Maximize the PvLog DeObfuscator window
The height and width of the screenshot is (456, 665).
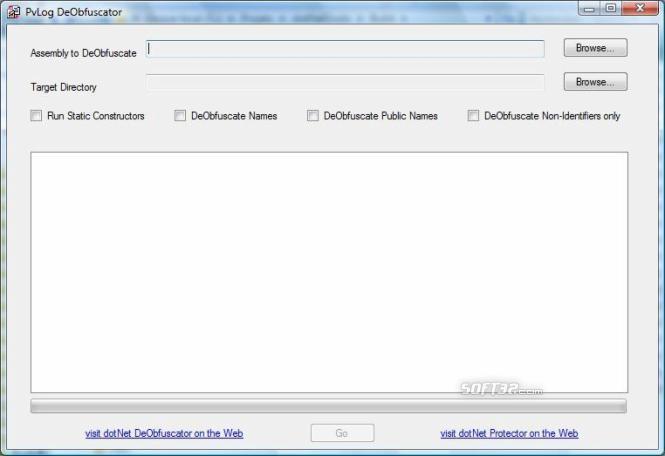click(611, 8)
